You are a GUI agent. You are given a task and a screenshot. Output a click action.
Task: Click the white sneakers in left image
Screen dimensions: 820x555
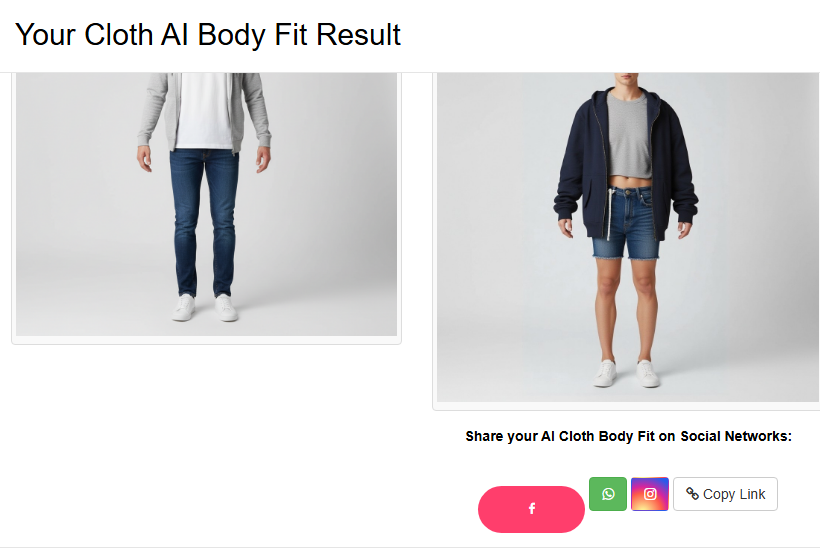point(205,308)
